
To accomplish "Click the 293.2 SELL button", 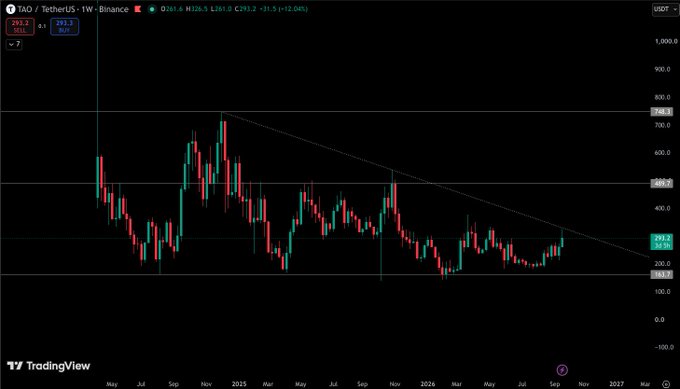I will coord(20,26).
